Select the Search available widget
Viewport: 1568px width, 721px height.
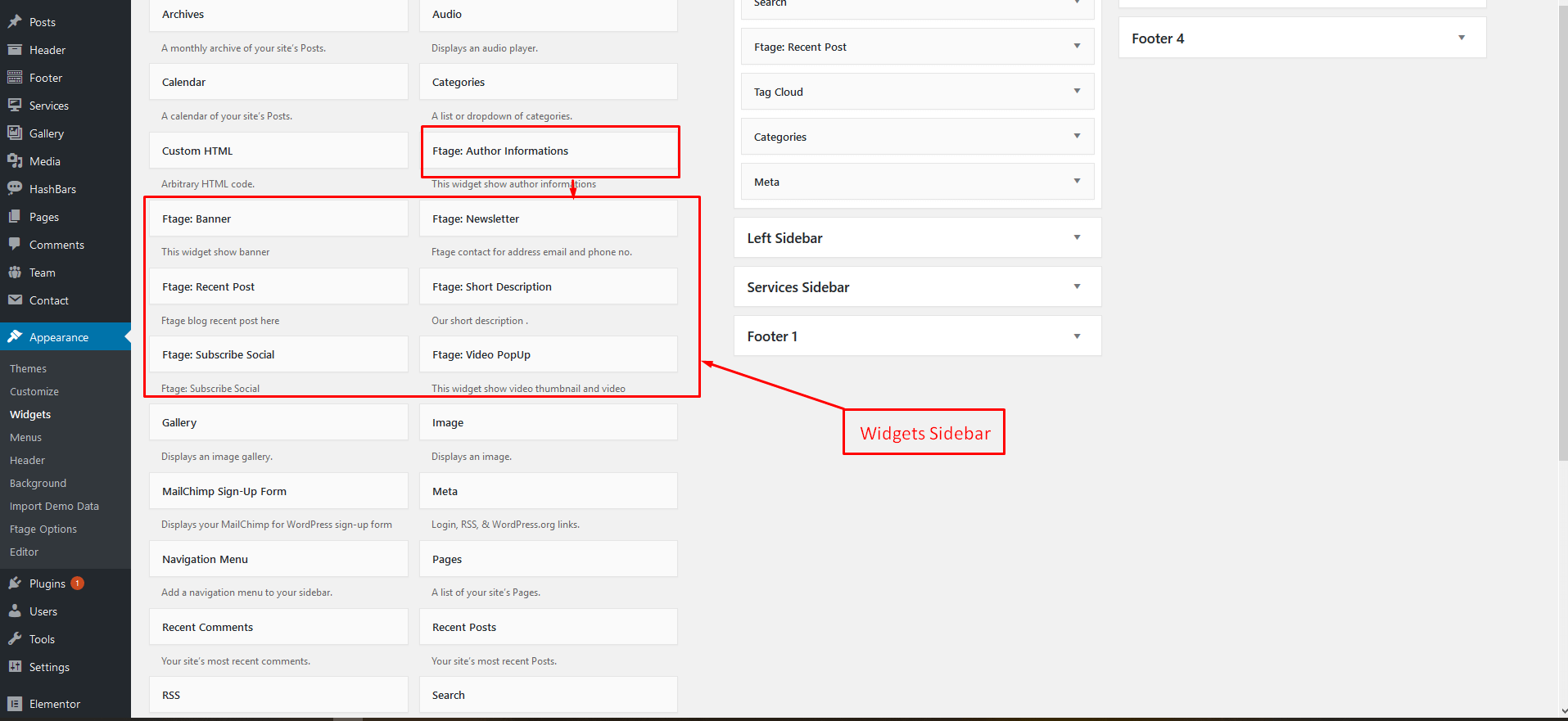pos(549,695)
